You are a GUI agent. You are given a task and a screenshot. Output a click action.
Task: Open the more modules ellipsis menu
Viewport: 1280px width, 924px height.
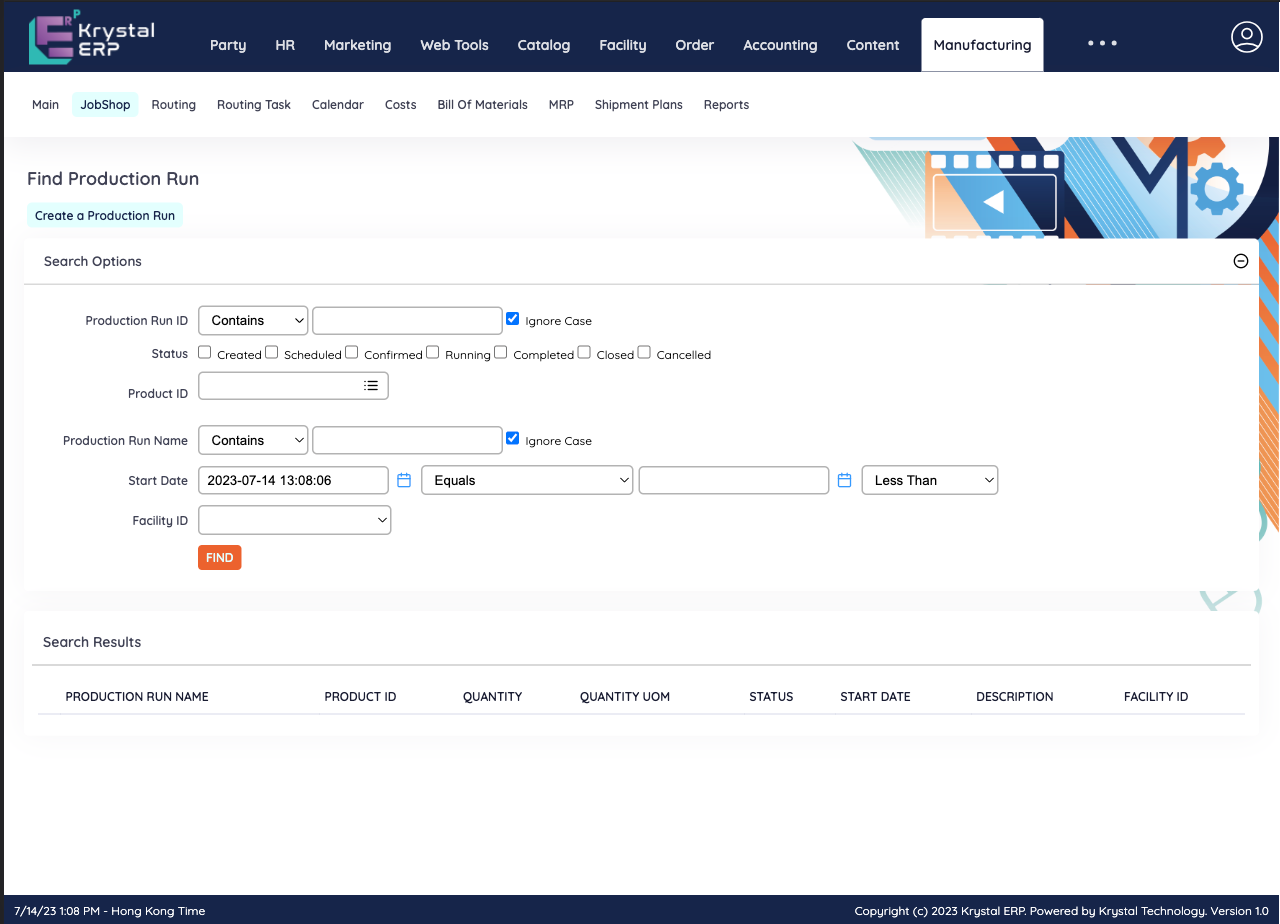tap(1102, 44)
